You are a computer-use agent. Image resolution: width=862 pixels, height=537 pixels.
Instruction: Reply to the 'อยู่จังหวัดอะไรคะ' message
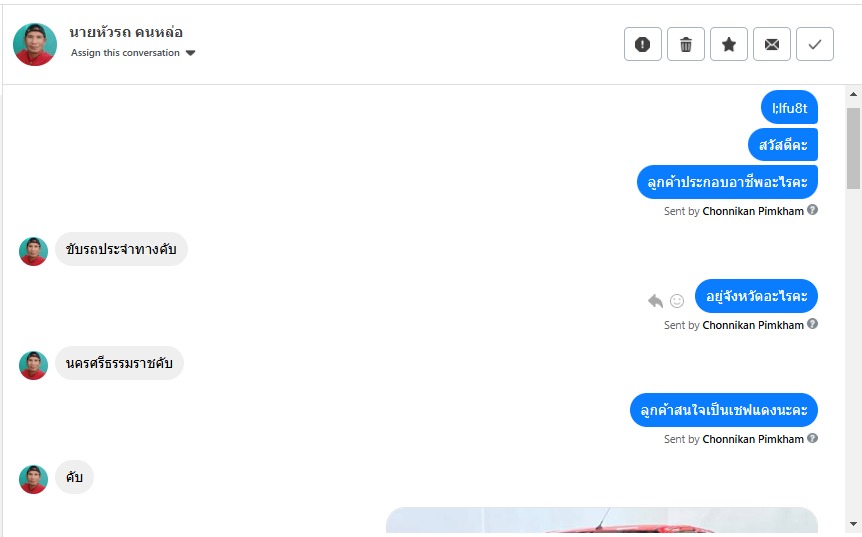click(655, 300)
